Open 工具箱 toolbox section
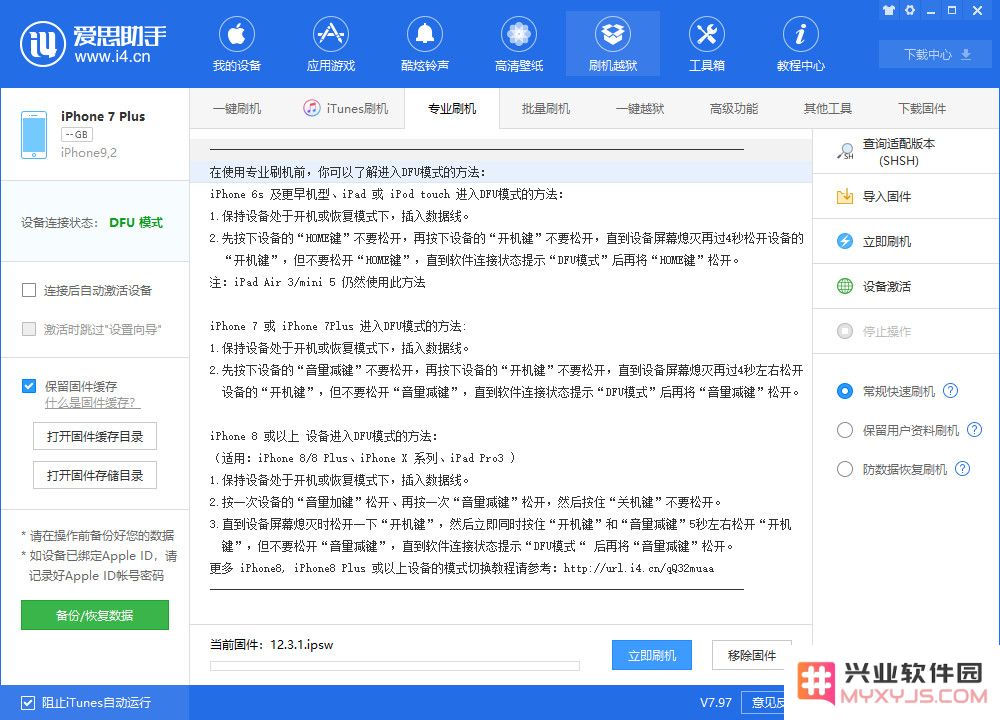 point(707,44)
